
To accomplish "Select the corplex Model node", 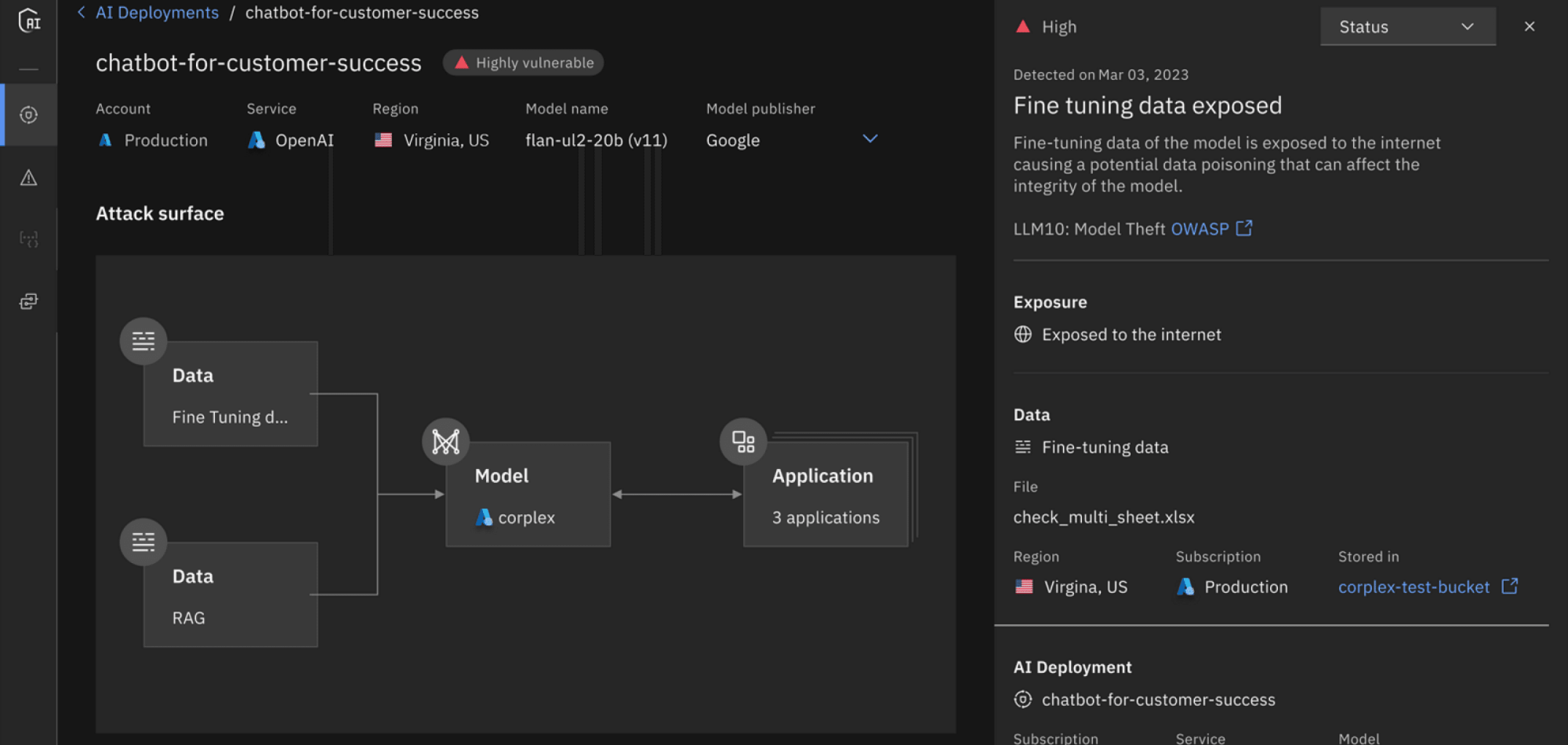I will pos(528,496).
